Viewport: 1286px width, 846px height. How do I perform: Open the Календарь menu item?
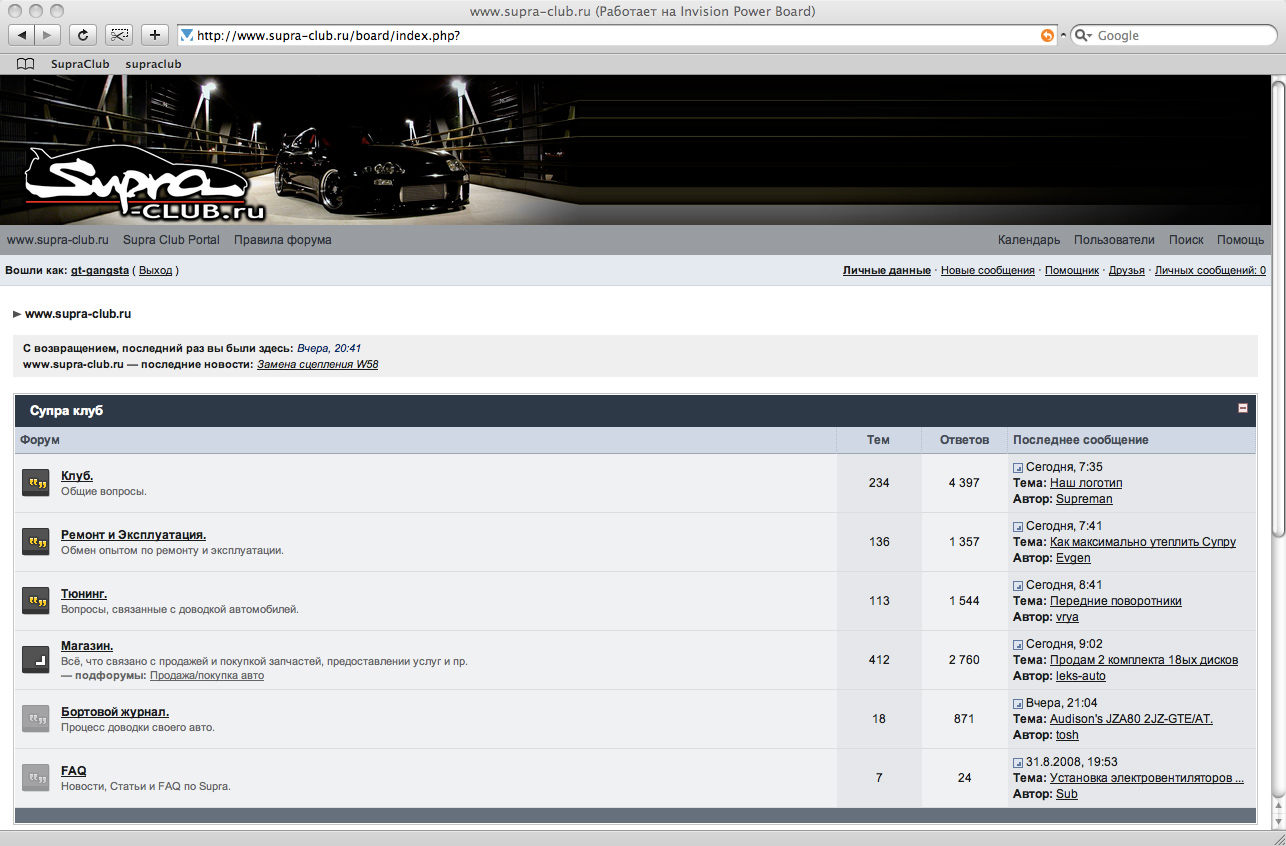point(1028,240)
